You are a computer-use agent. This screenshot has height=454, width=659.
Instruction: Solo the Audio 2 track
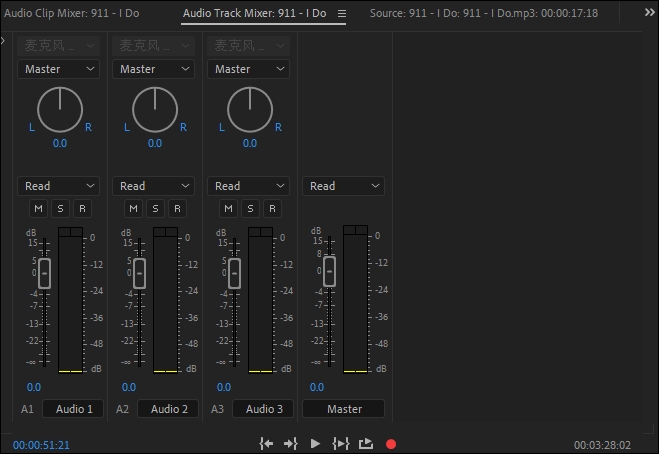155,208
